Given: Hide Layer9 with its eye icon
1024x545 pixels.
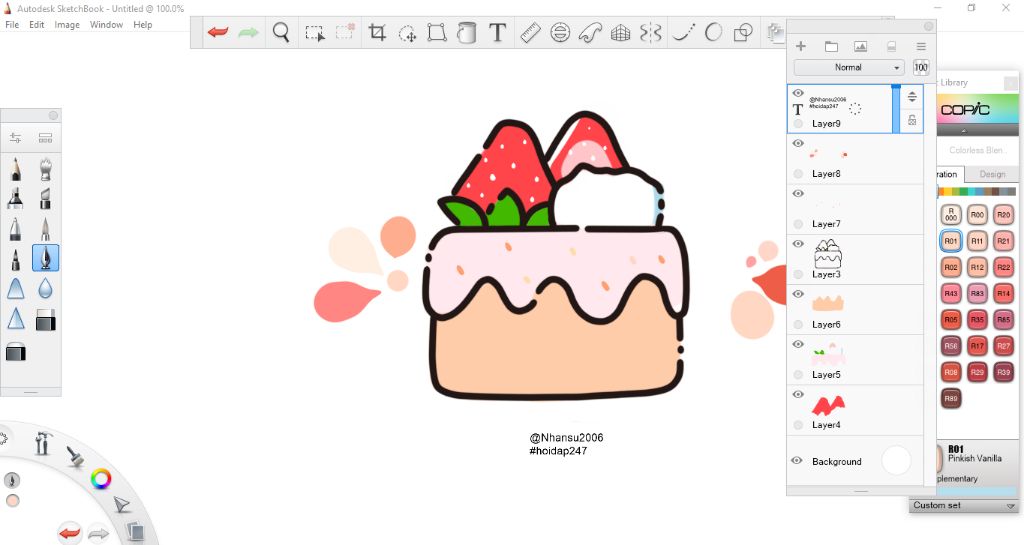Looking at the screenshot, I should point(798,93).
